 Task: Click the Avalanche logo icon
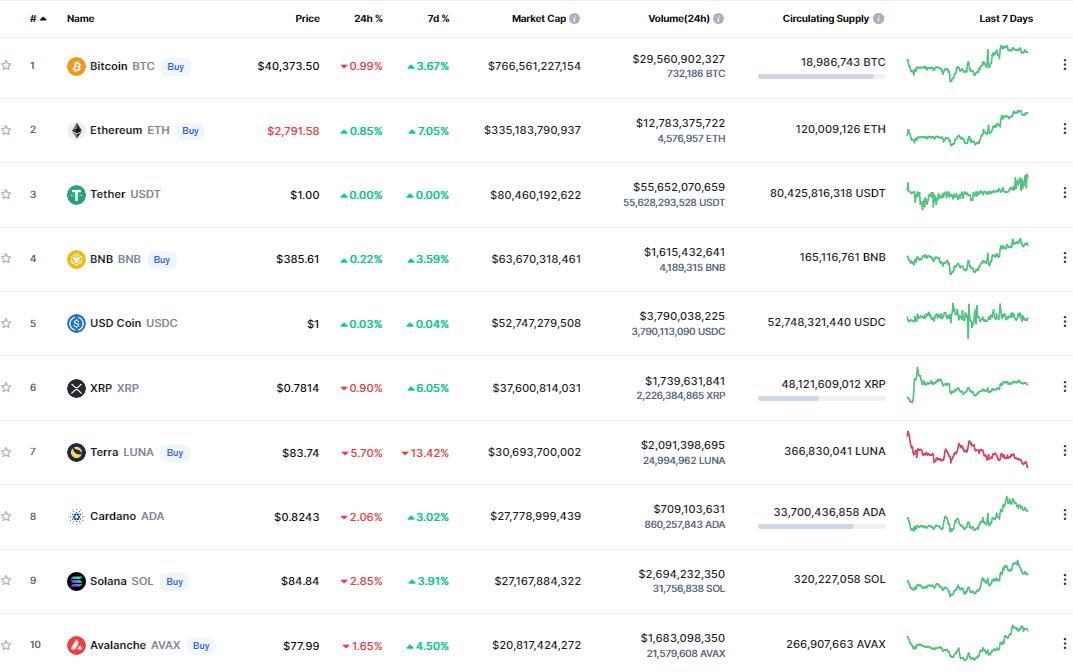(x=76, y=645)
